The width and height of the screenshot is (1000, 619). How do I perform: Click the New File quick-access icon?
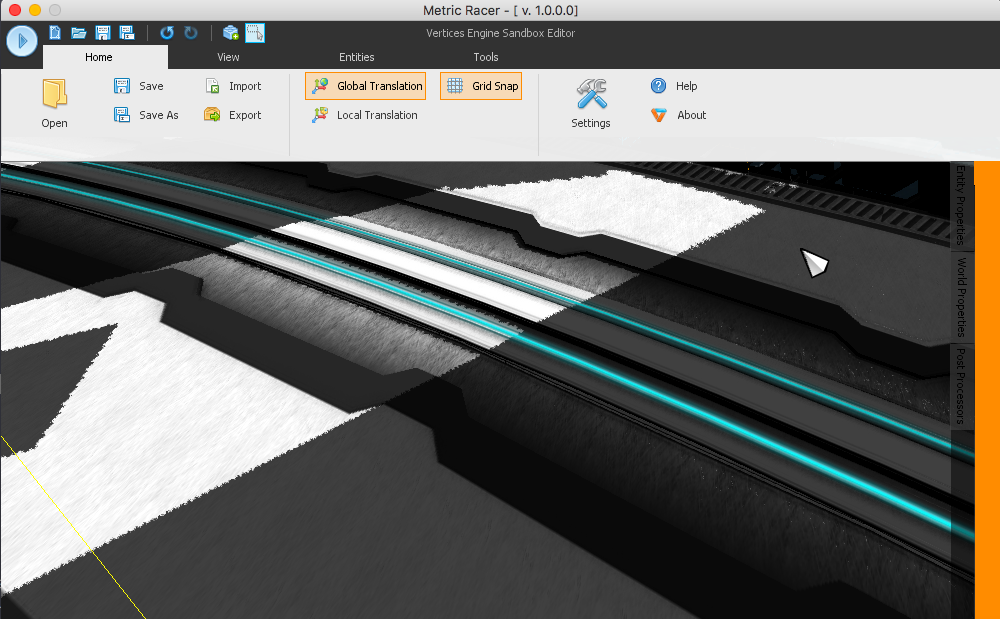[x=55, y=33]
